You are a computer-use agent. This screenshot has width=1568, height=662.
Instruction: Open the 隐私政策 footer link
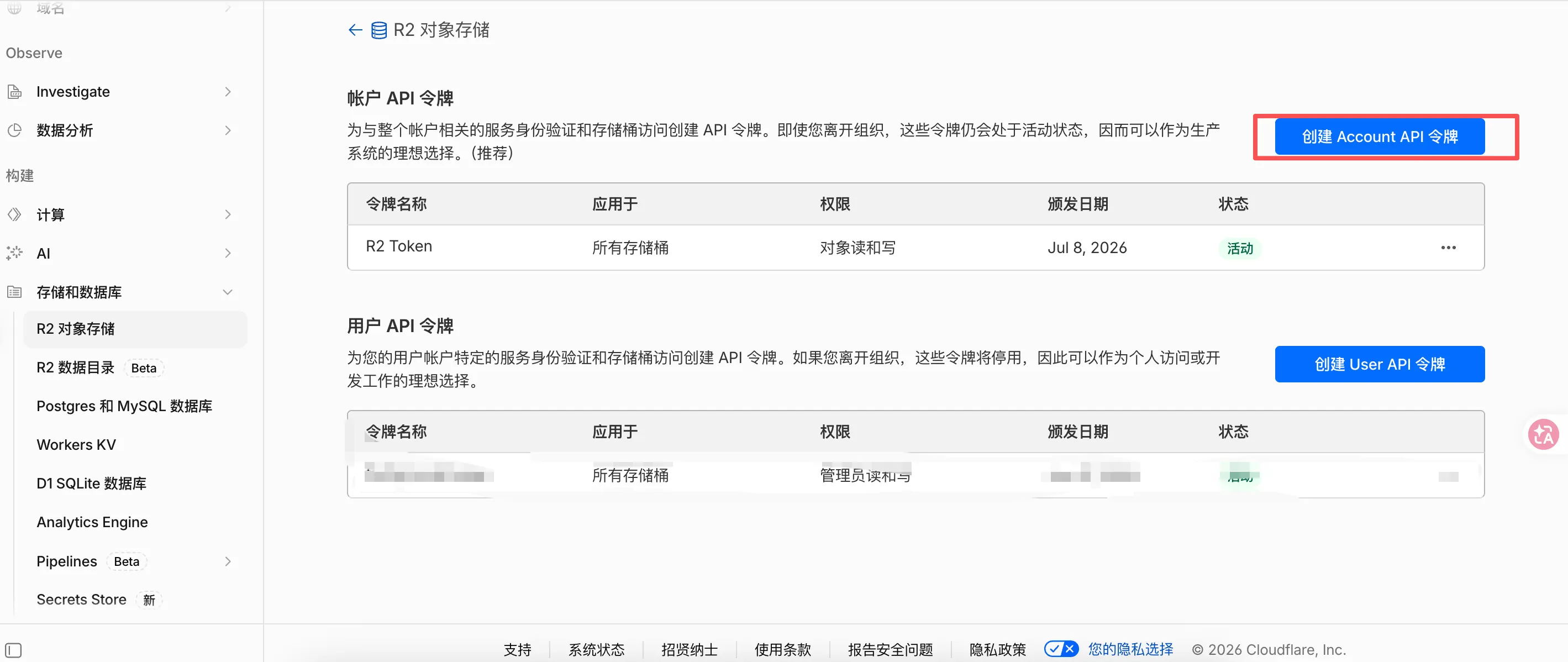point(998,650)
